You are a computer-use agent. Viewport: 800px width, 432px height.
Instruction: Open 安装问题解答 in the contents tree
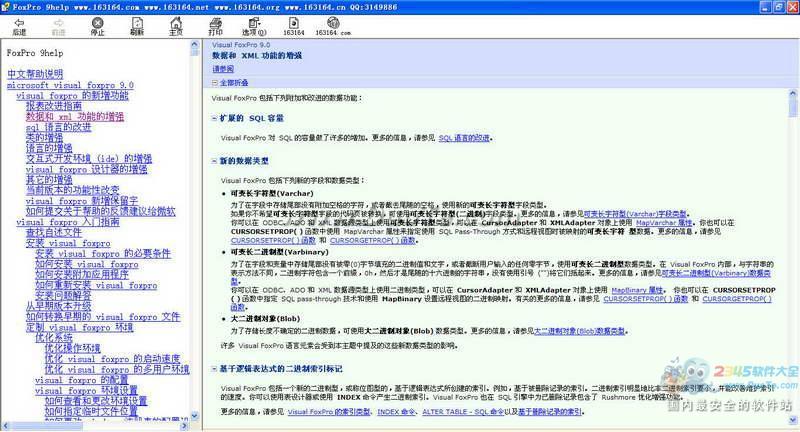coord(63,295)
